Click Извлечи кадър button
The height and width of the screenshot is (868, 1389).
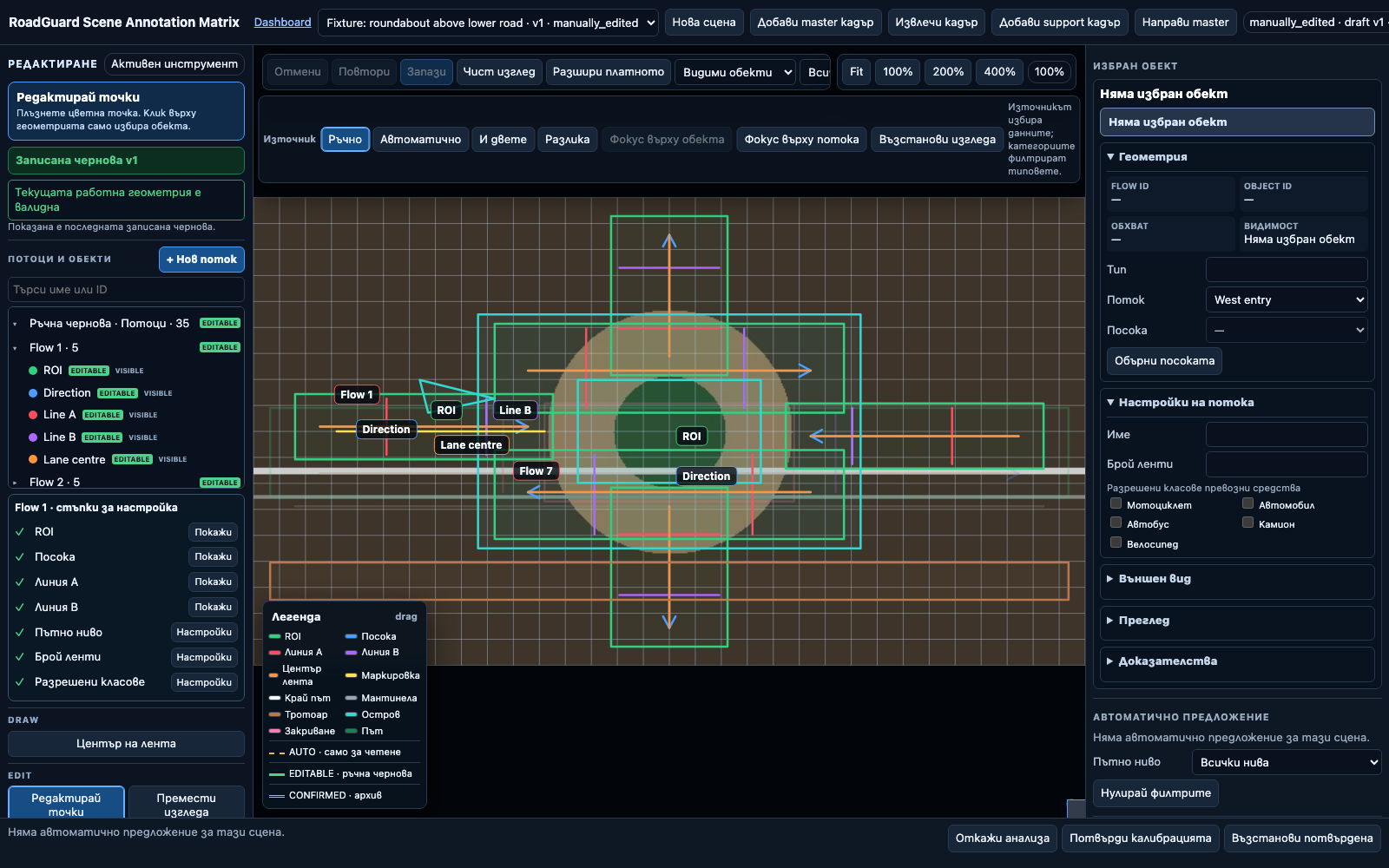pos(936,23)
